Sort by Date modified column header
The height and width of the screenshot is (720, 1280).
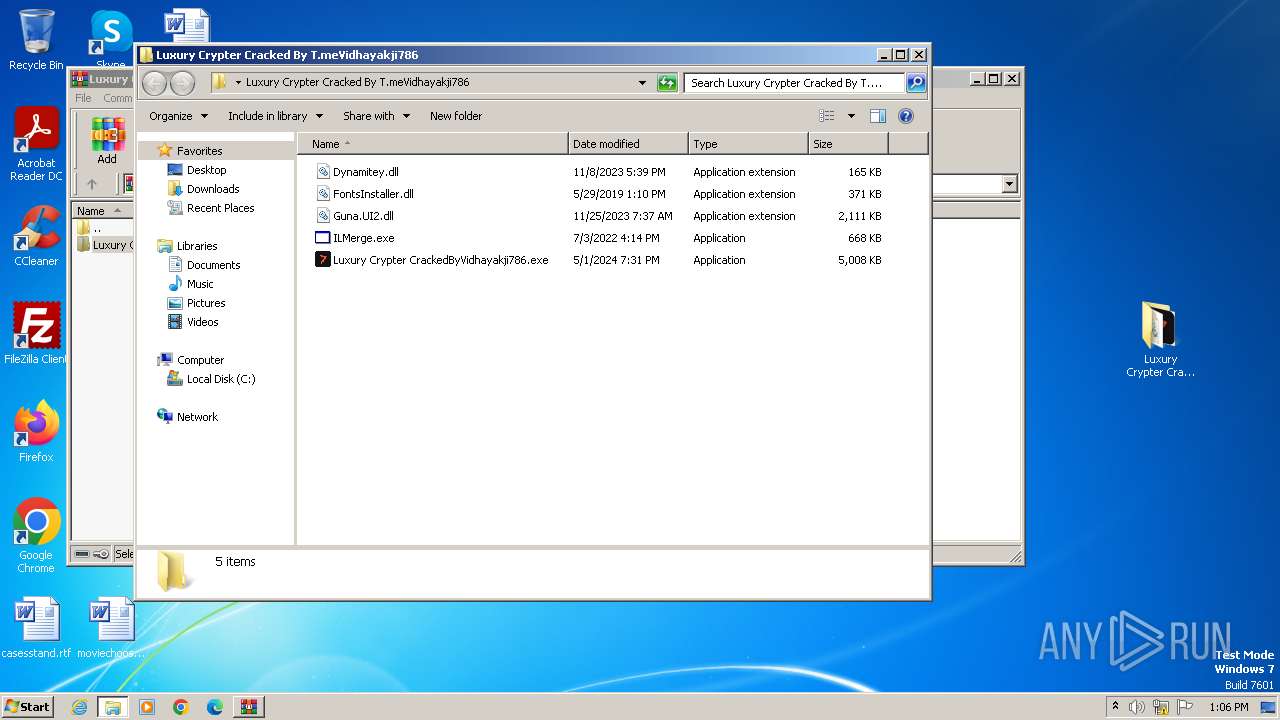point(628,144)
